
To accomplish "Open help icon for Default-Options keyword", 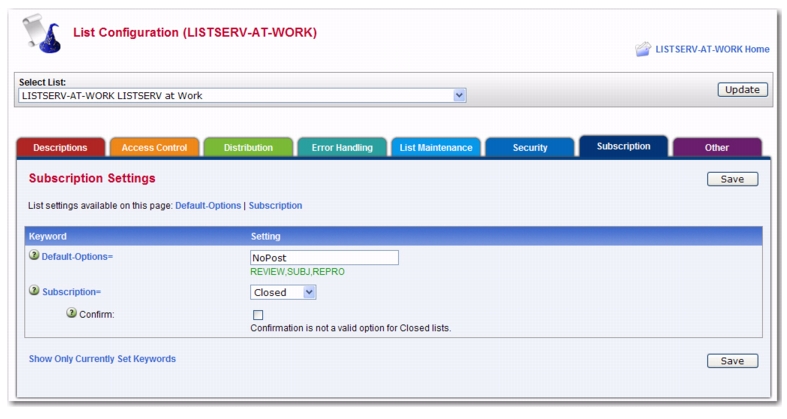I will (x=34, y=255).
